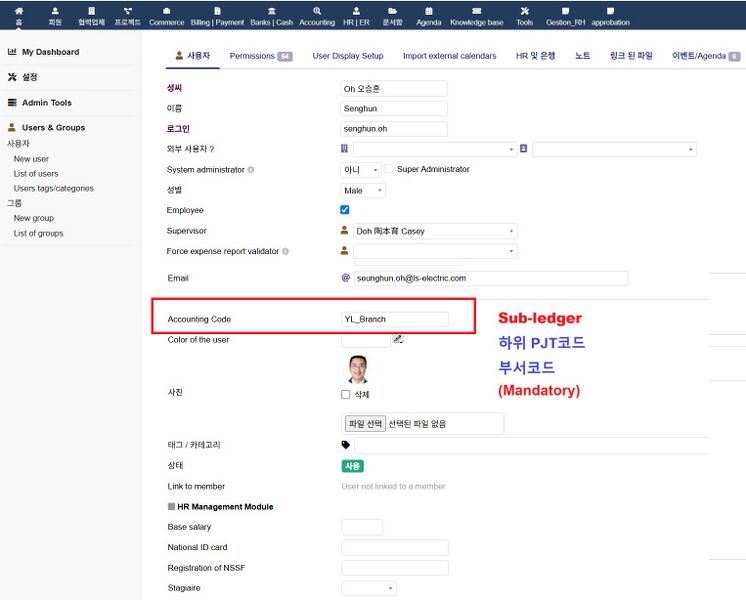The height and width of the screenshot is (600, 746).
Task: Click the tag icon beside 태그 / 카테고리
Action: click(346, 445)
